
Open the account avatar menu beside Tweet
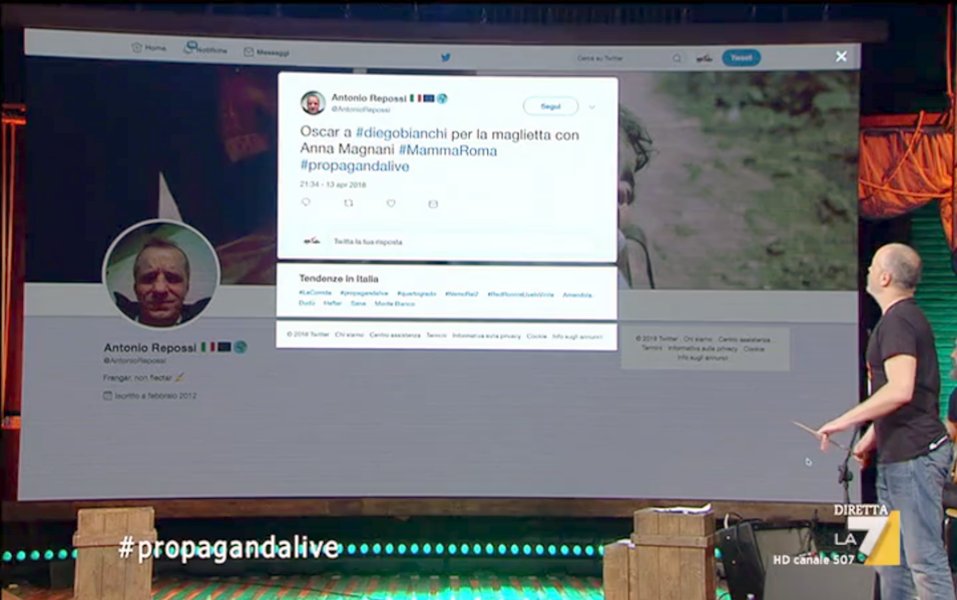(704, 59)
